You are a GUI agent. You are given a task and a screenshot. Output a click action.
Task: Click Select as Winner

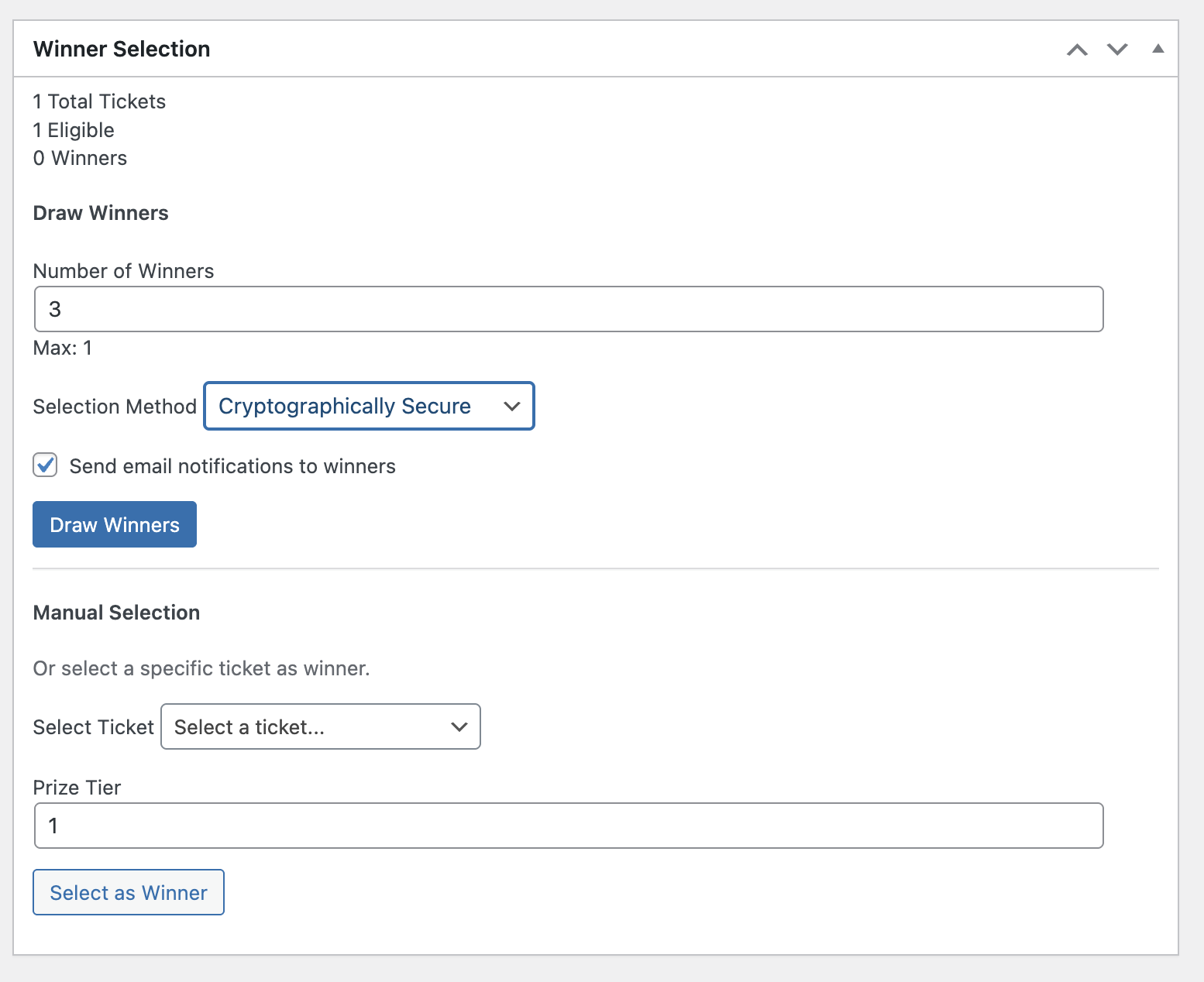[x=128, y=892]
